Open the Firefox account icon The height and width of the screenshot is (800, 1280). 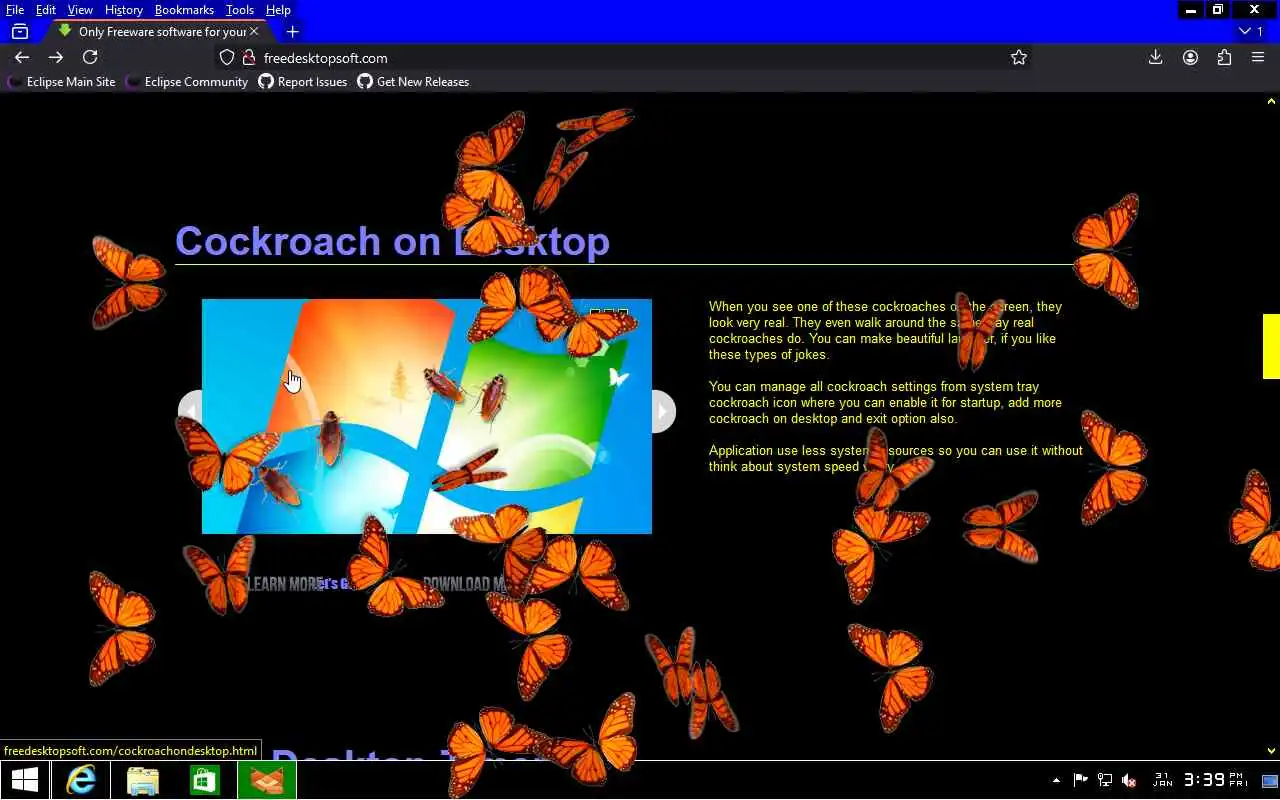pos(1190,58)
